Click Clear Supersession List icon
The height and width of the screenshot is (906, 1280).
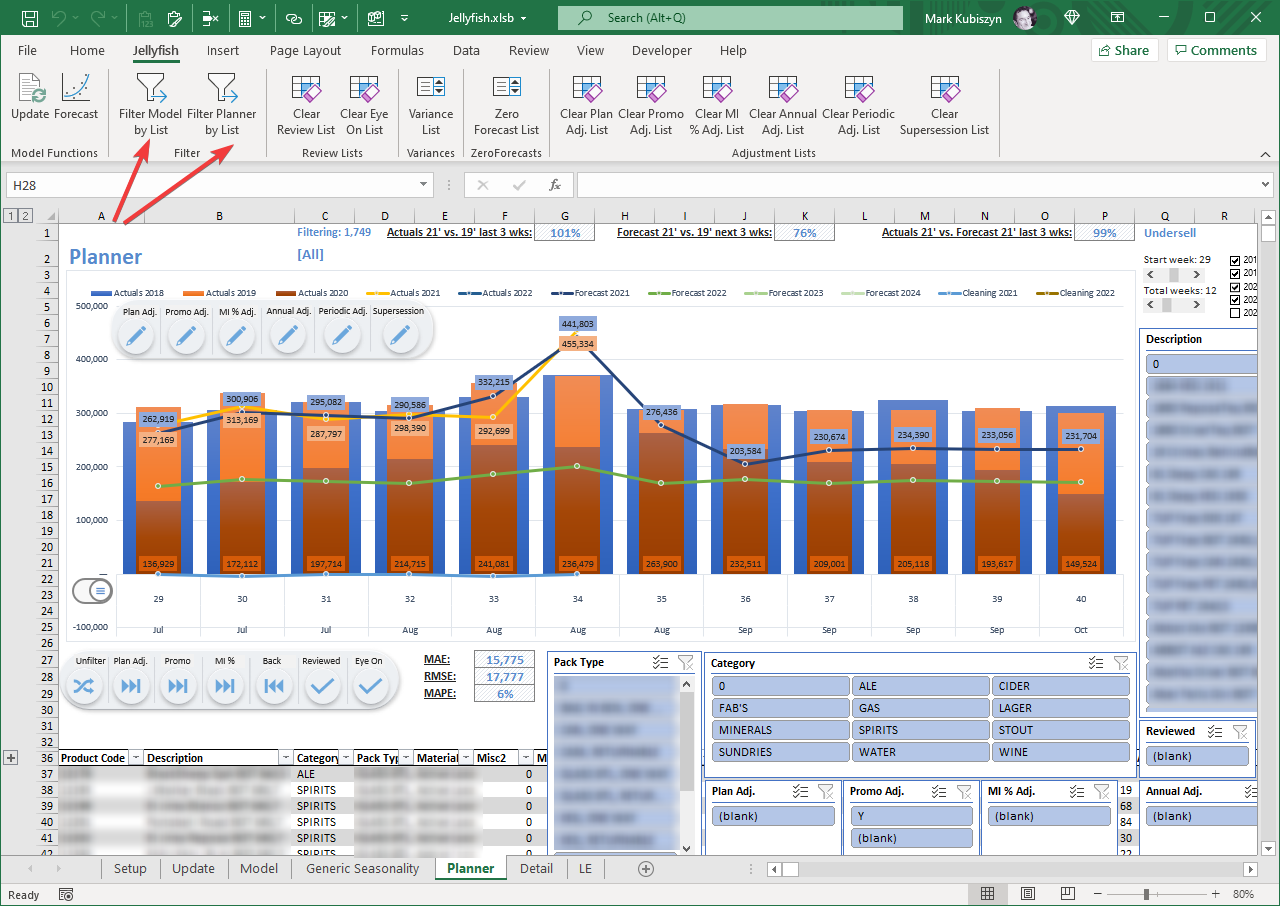pyautogui.click(x=944, y=104)
